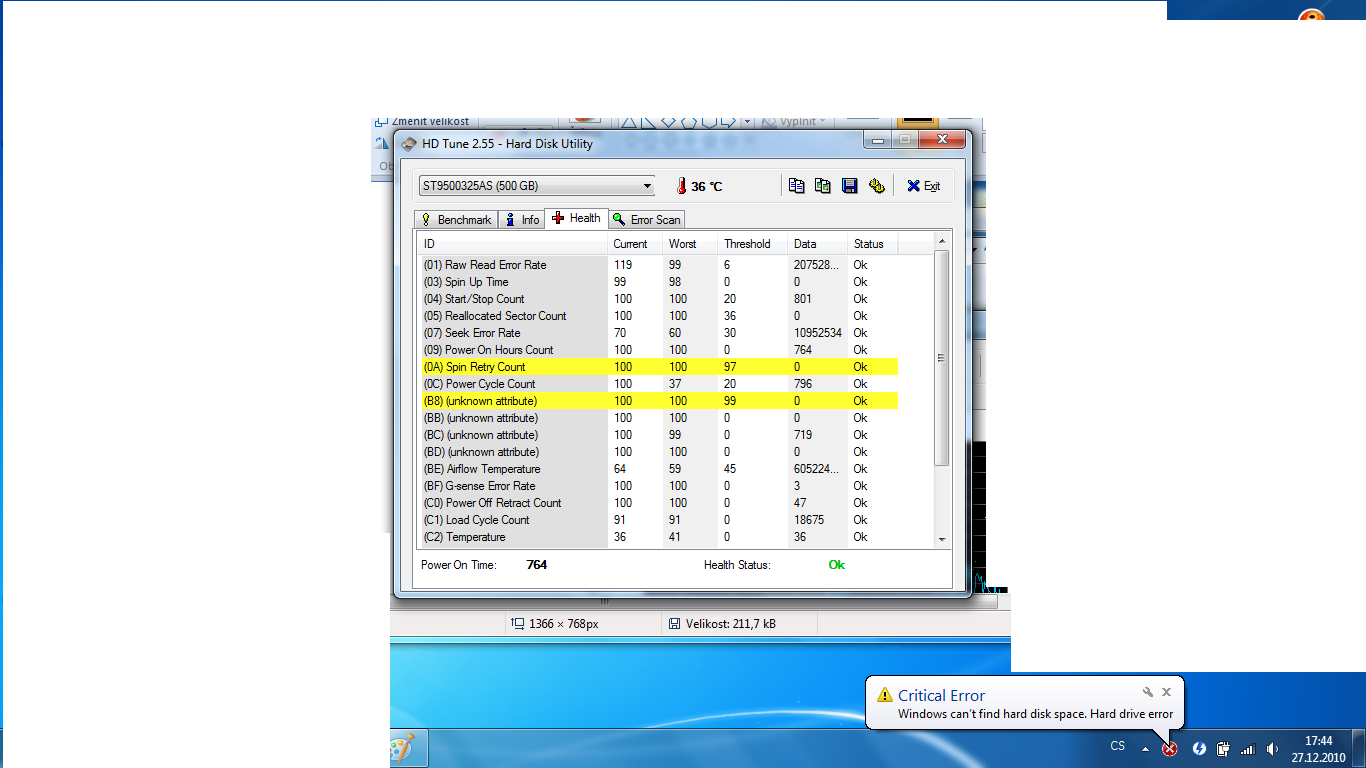Switch to the Error Scan tab
This screenshot has height=768, width=1366.
coord(646,219)
